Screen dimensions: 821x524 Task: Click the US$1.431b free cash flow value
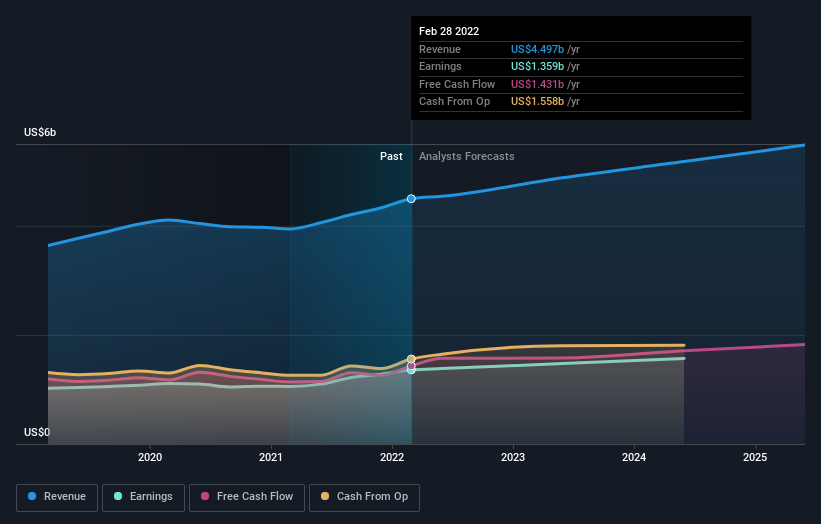[537, 84]
